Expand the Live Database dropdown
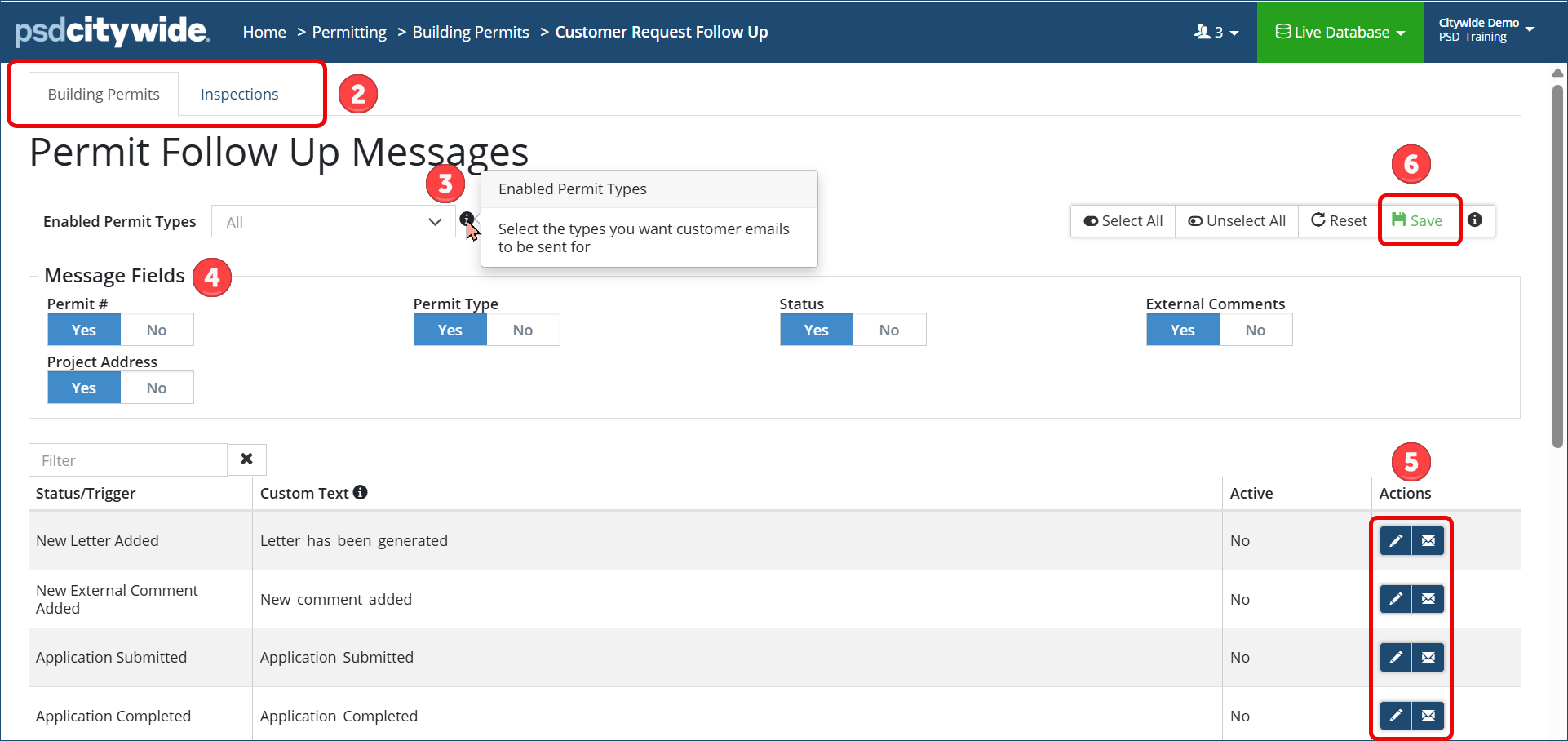 1340,33
